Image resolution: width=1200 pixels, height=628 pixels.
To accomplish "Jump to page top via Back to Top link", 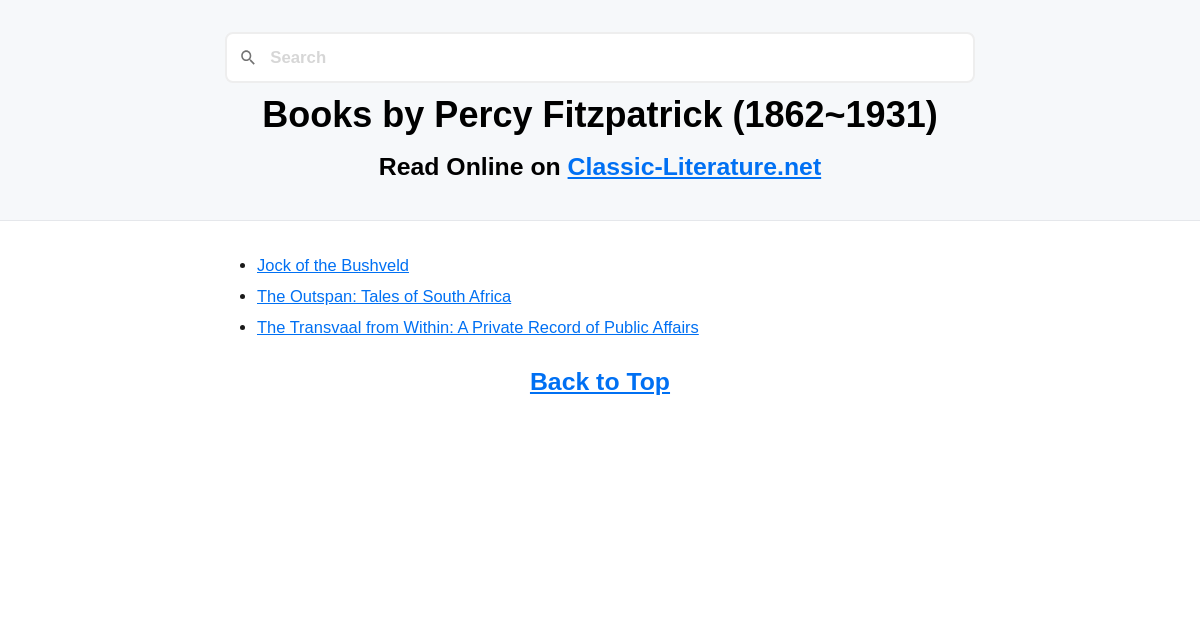I will tap(599, 381).
